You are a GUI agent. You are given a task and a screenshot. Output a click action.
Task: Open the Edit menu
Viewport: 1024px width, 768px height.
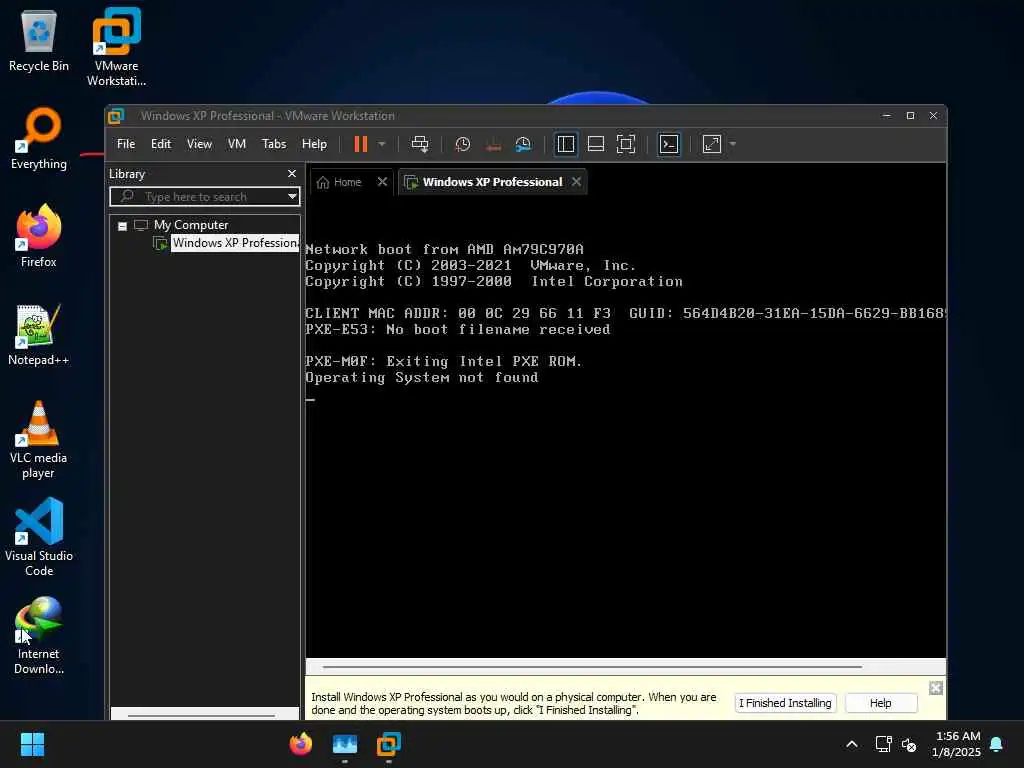(x=161, y=144)
